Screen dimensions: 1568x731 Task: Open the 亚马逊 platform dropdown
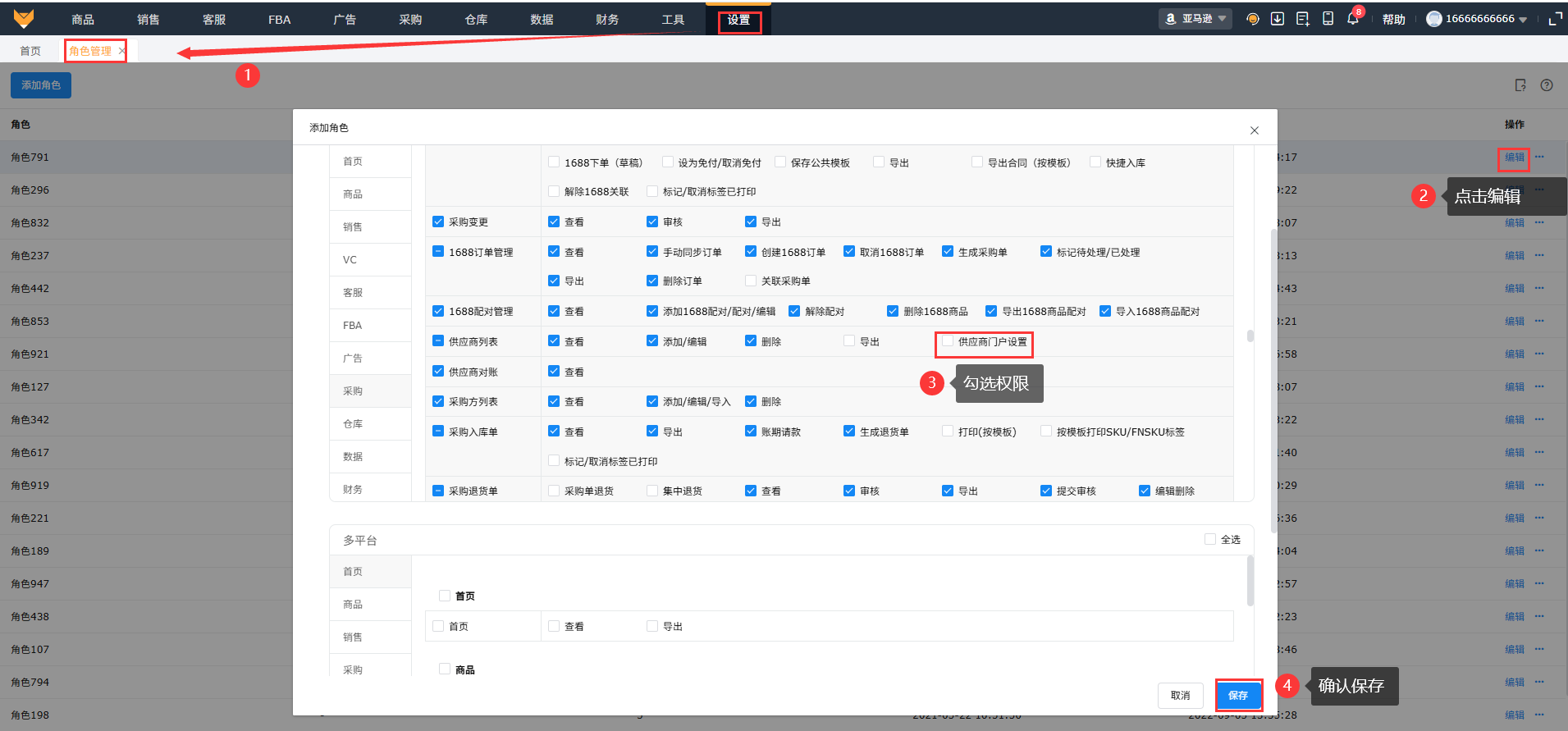(1195, 19)
